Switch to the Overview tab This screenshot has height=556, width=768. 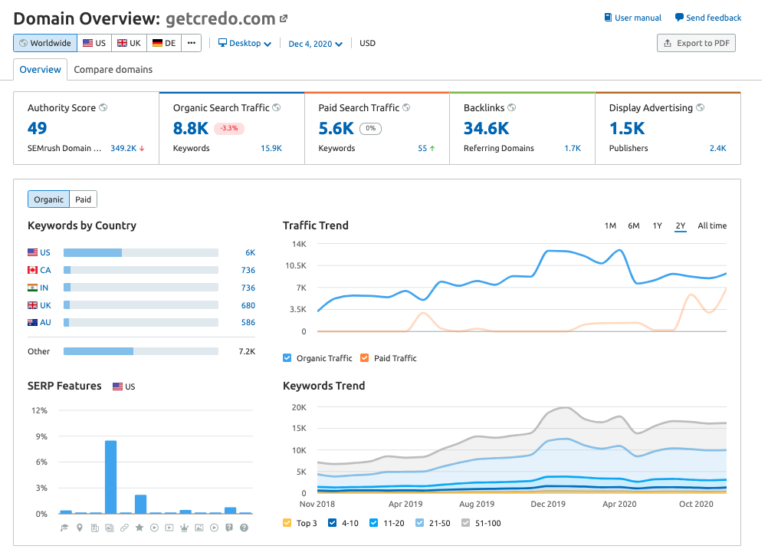pos(40,70)
